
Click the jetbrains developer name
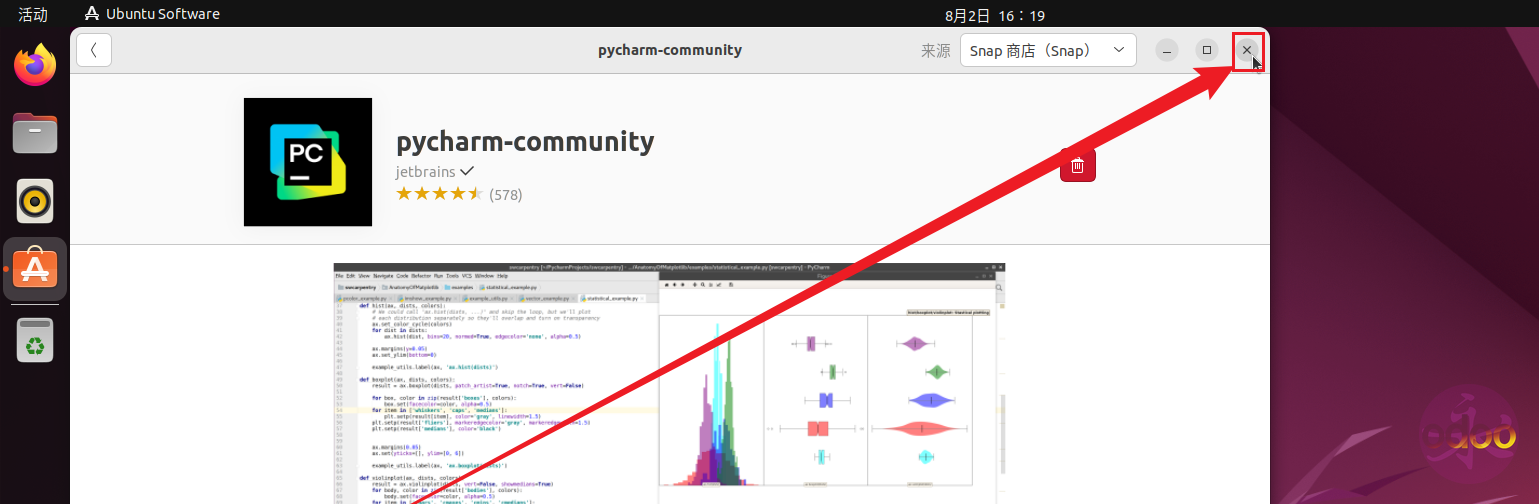click(x=425, y=171)
